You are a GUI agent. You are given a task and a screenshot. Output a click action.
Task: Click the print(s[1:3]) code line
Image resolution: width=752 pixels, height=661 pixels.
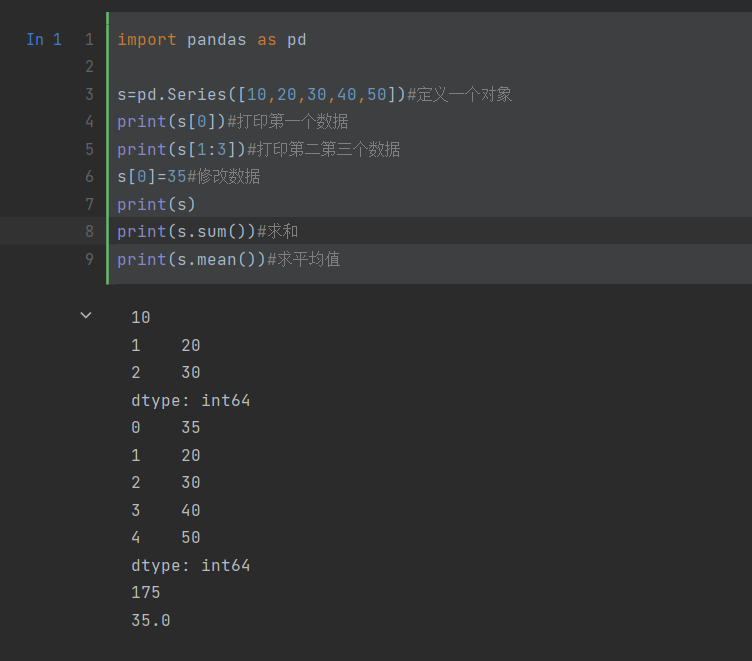click(258, 150)
